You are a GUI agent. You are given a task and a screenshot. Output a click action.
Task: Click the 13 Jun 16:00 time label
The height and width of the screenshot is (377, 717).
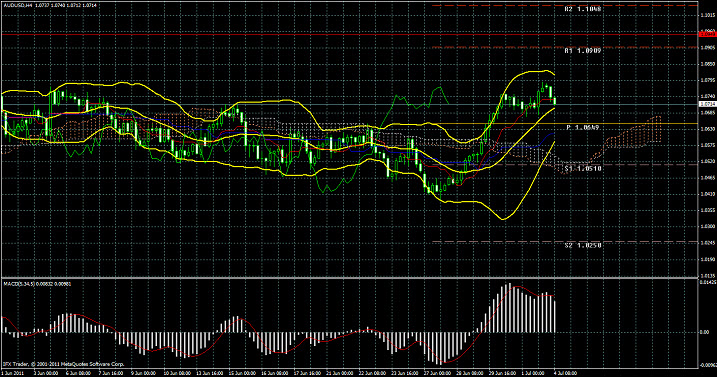click(210, 373)
